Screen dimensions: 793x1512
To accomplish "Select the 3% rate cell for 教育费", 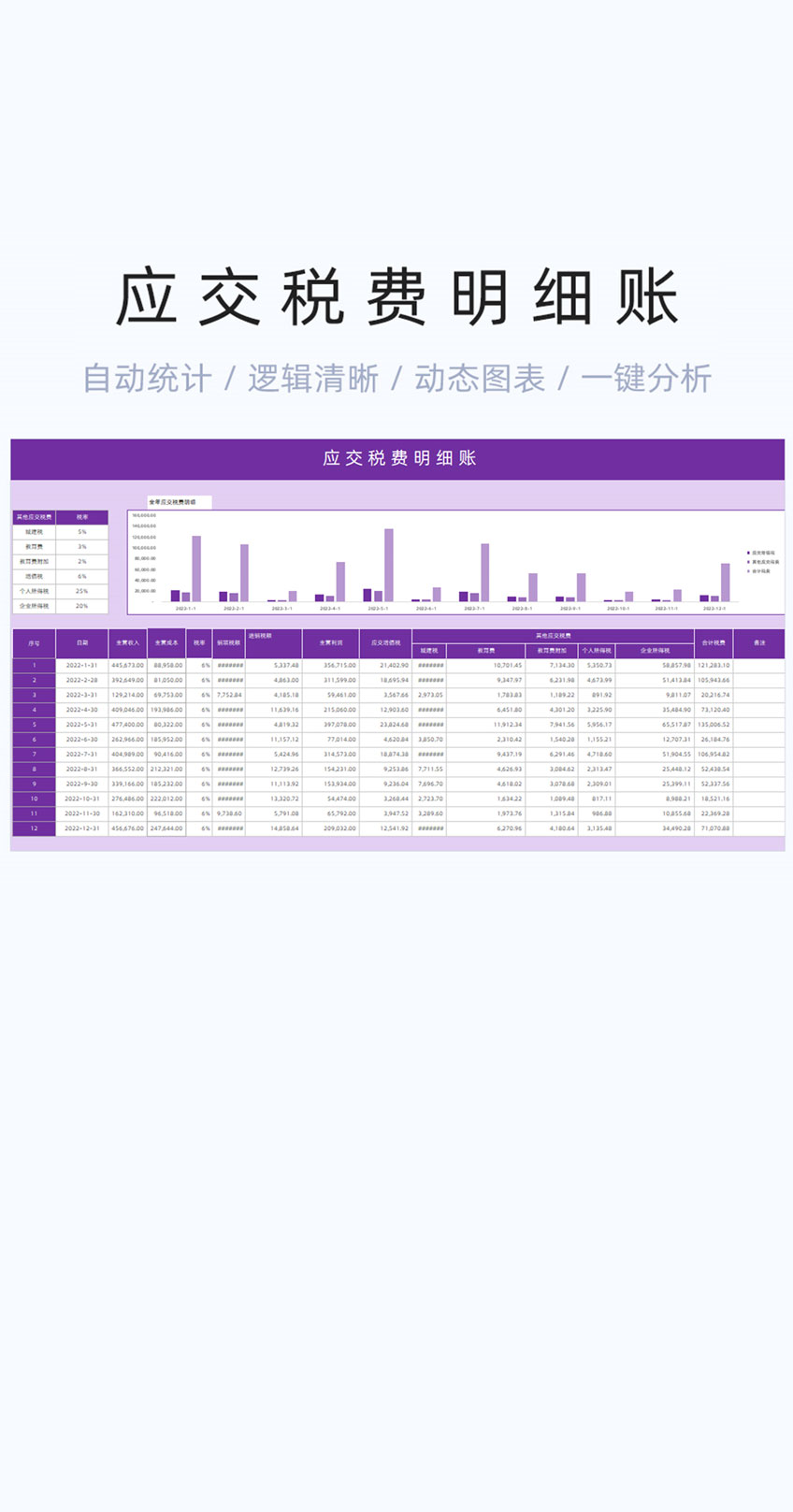I will [82, 547].
